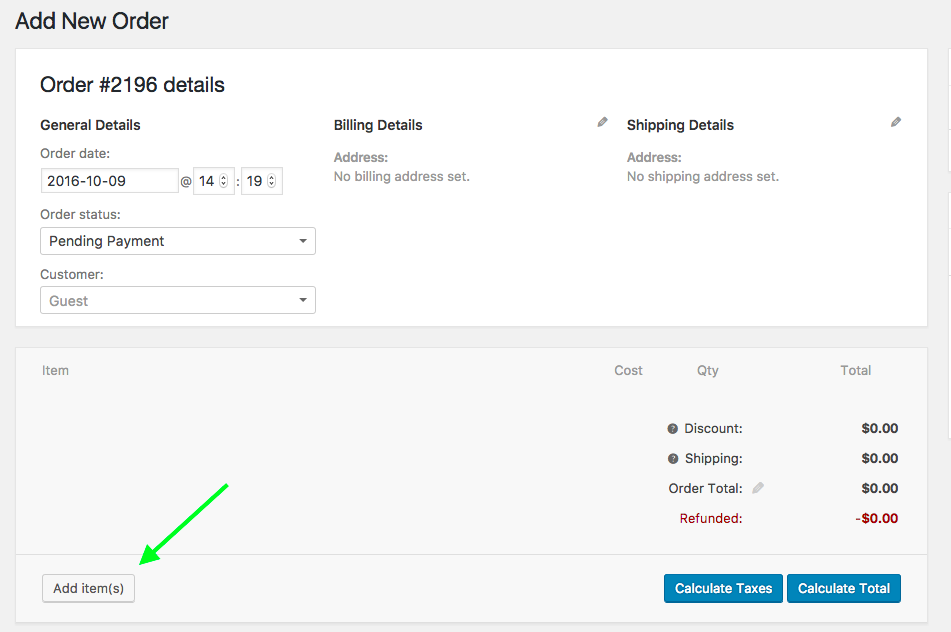Edit order total using pencil icon
Screen dimensions: 951x632
(758, 488)
